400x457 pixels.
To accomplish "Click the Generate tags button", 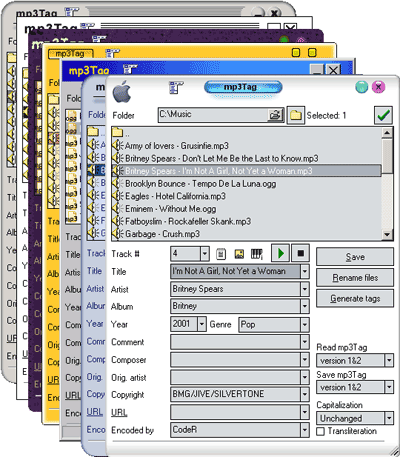I will pyautogui.click(x=355, y=298).
